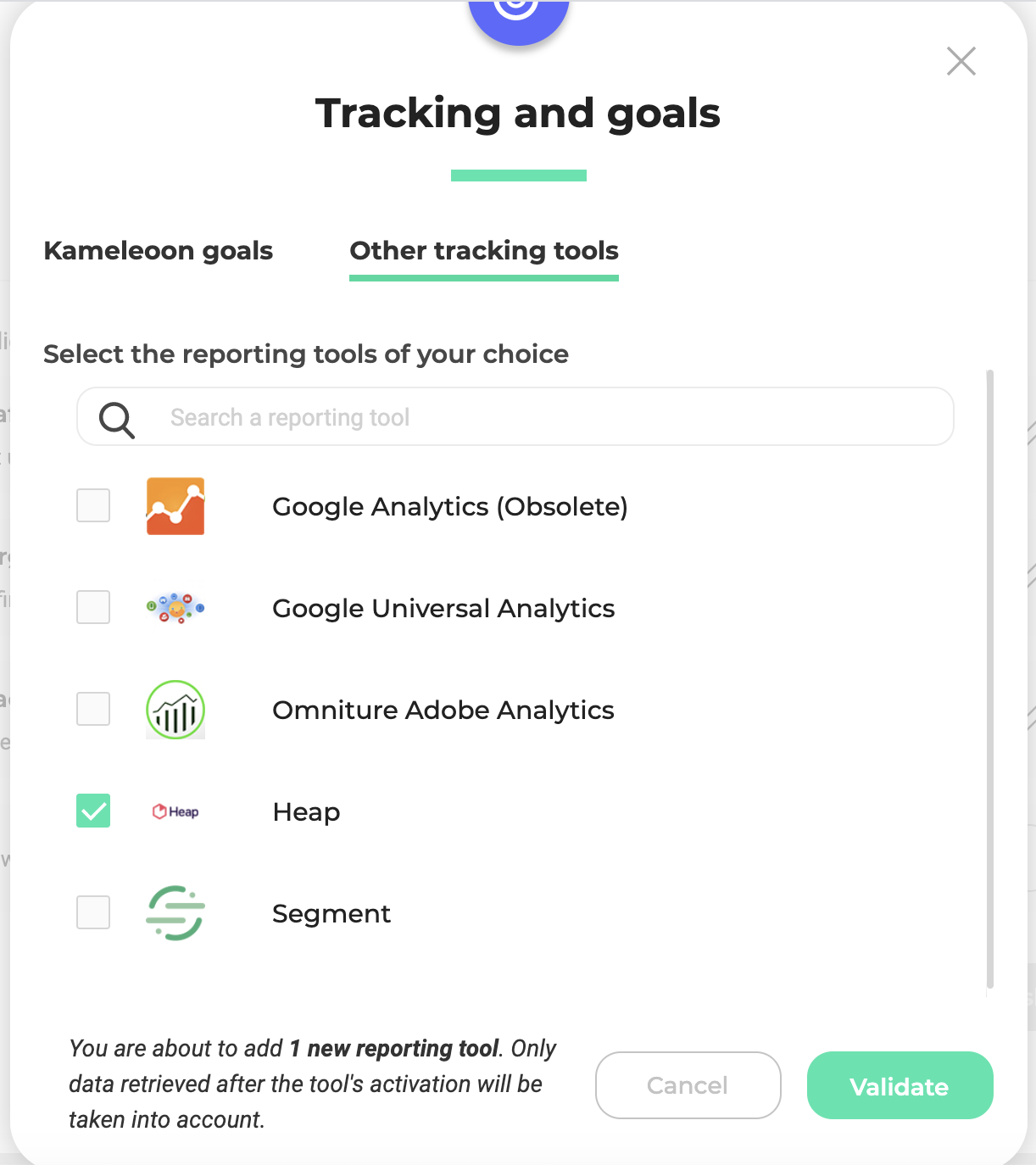Click the reporting tools list scrollbar
The height and width of the screenshot is (1165, 1036).
coord(990,679)
